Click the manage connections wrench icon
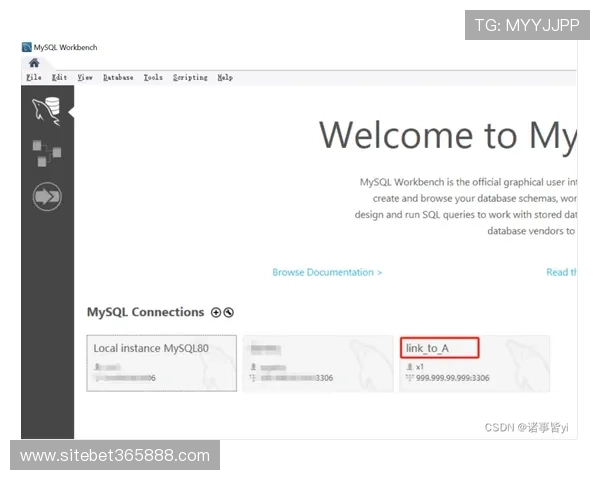 coord(229,313)
